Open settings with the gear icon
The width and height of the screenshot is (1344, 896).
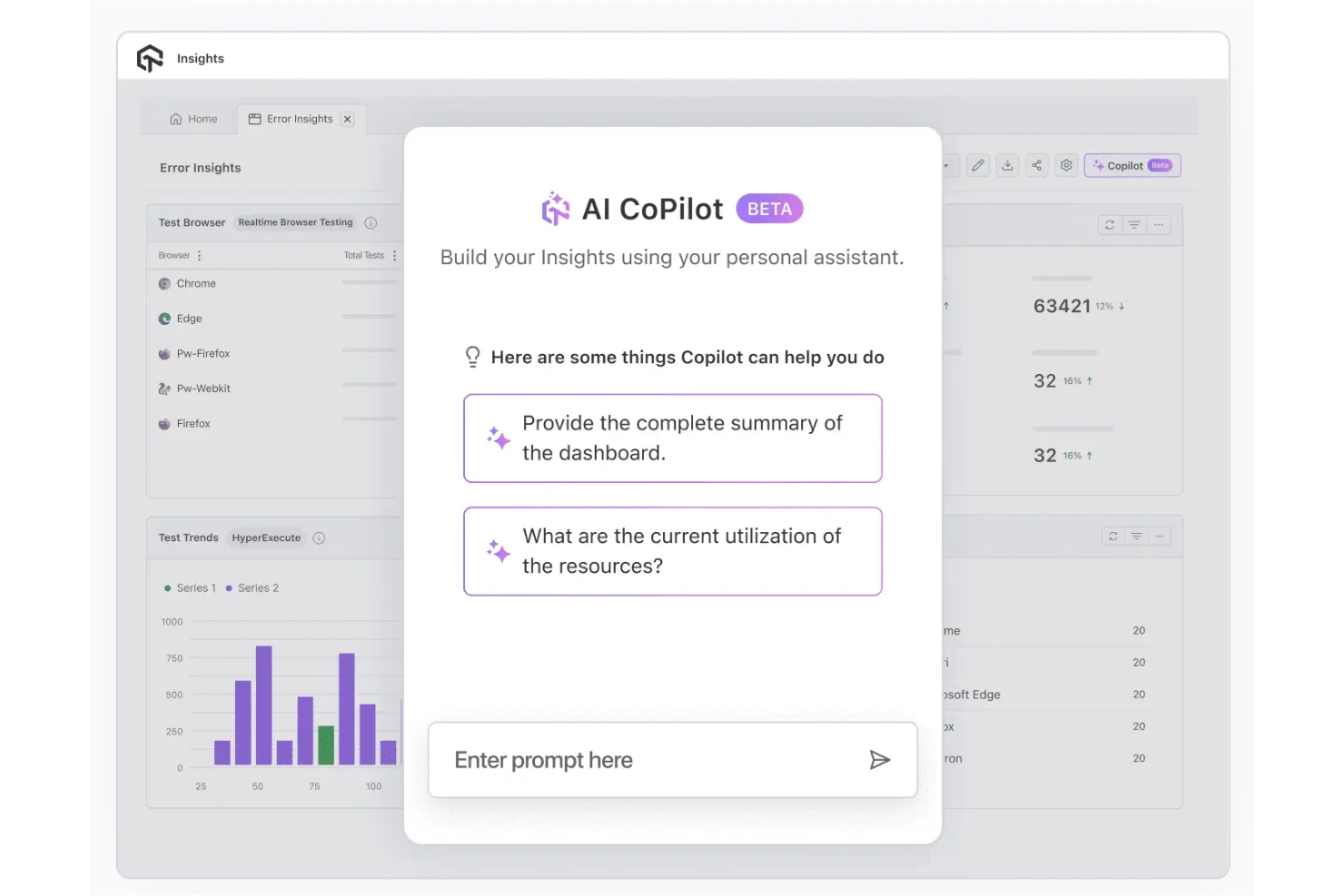point(1066,165)
